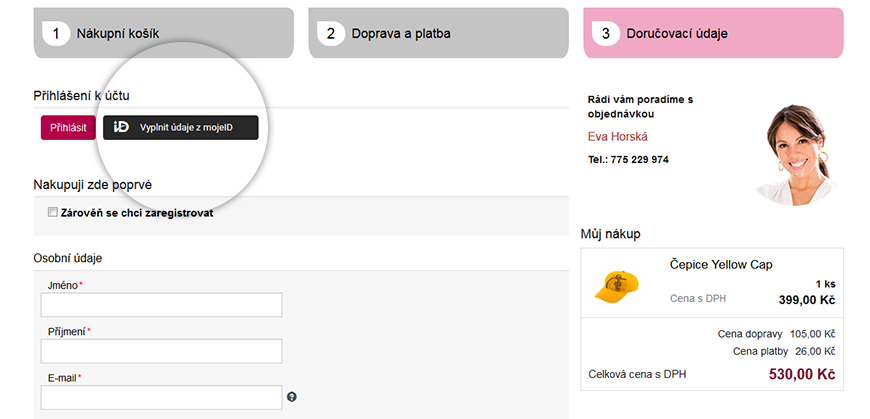Open the Nákupní košík step tab

164,33
